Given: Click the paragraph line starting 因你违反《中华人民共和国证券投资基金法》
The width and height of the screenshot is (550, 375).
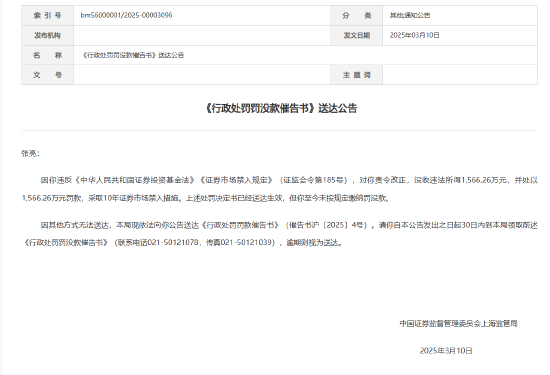Looking at the screenshot, I should click(x=289, y=180).
